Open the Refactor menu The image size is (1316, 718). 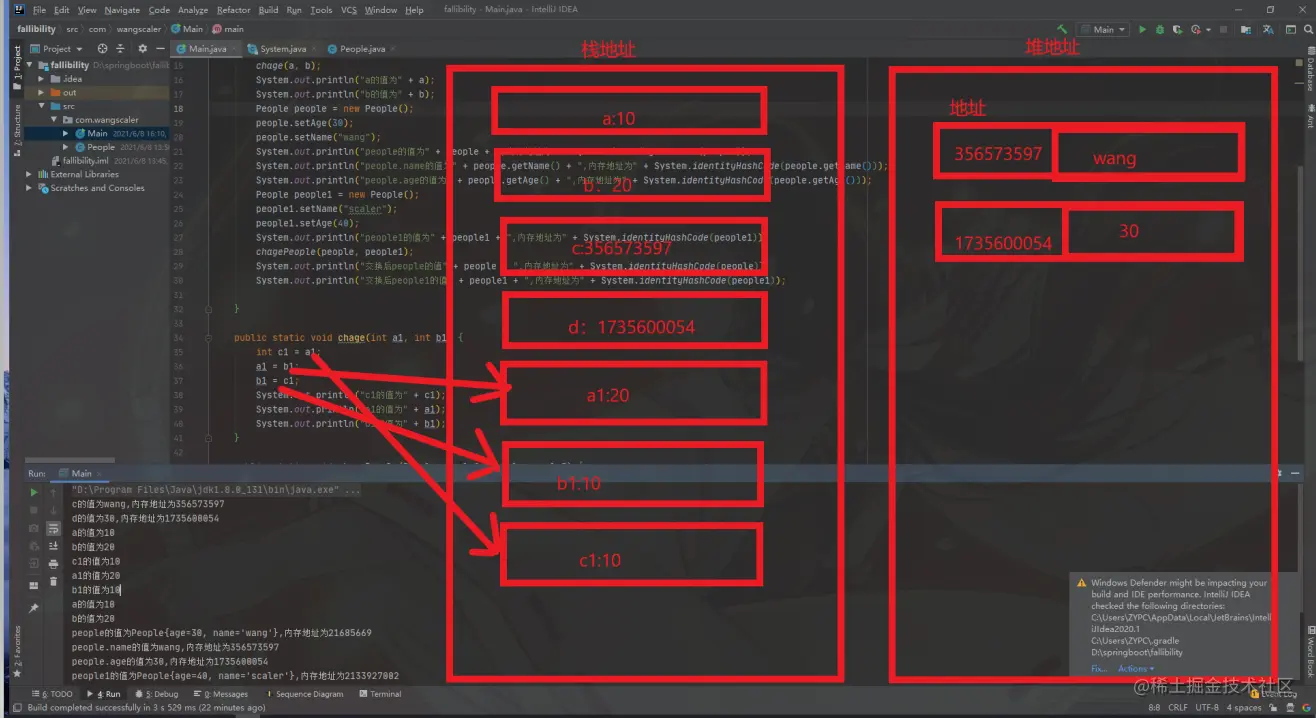click(x=233, y=10)
